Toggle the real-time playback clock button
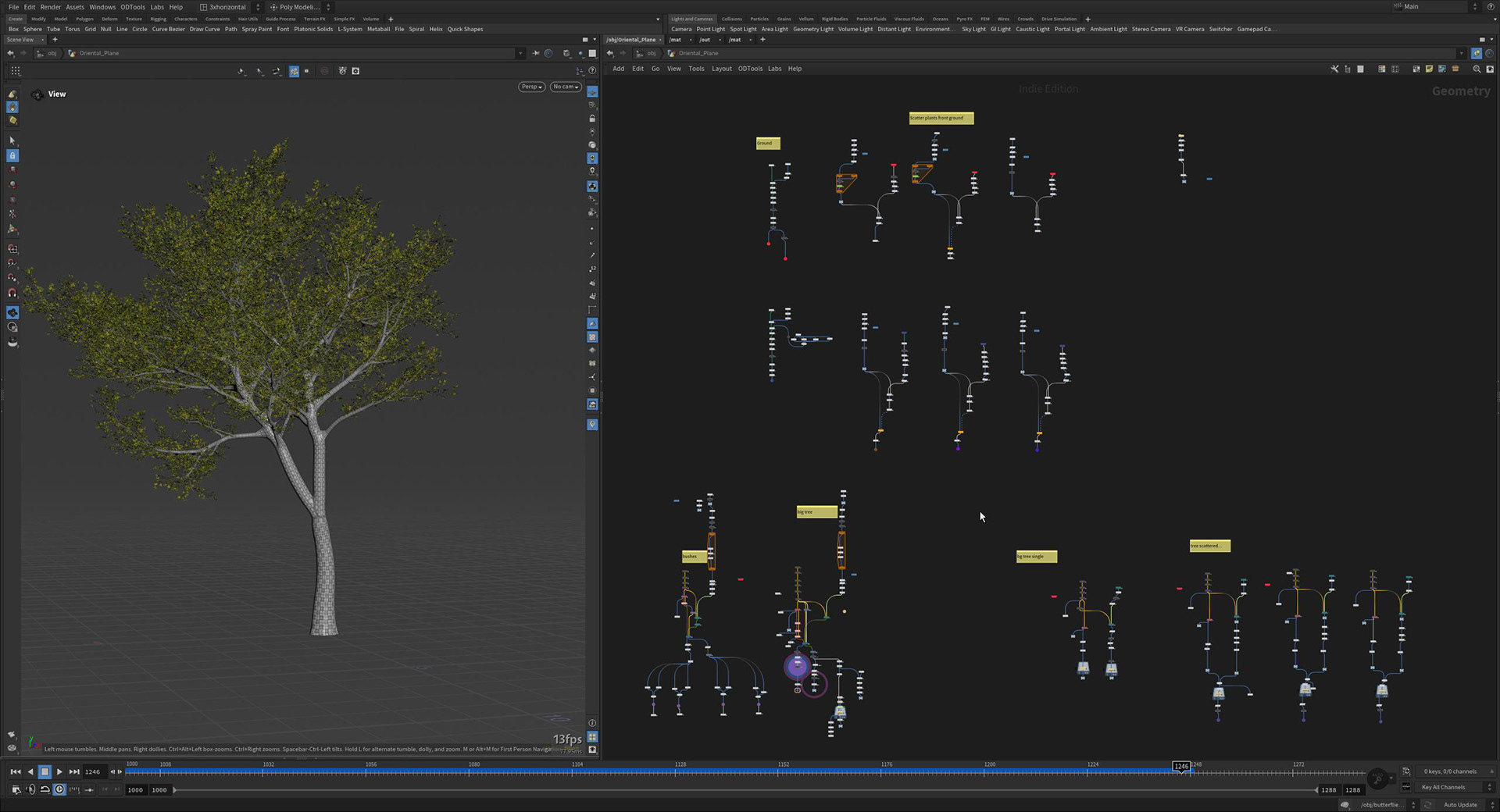The image size is (1500, 812). pos(59,789)
